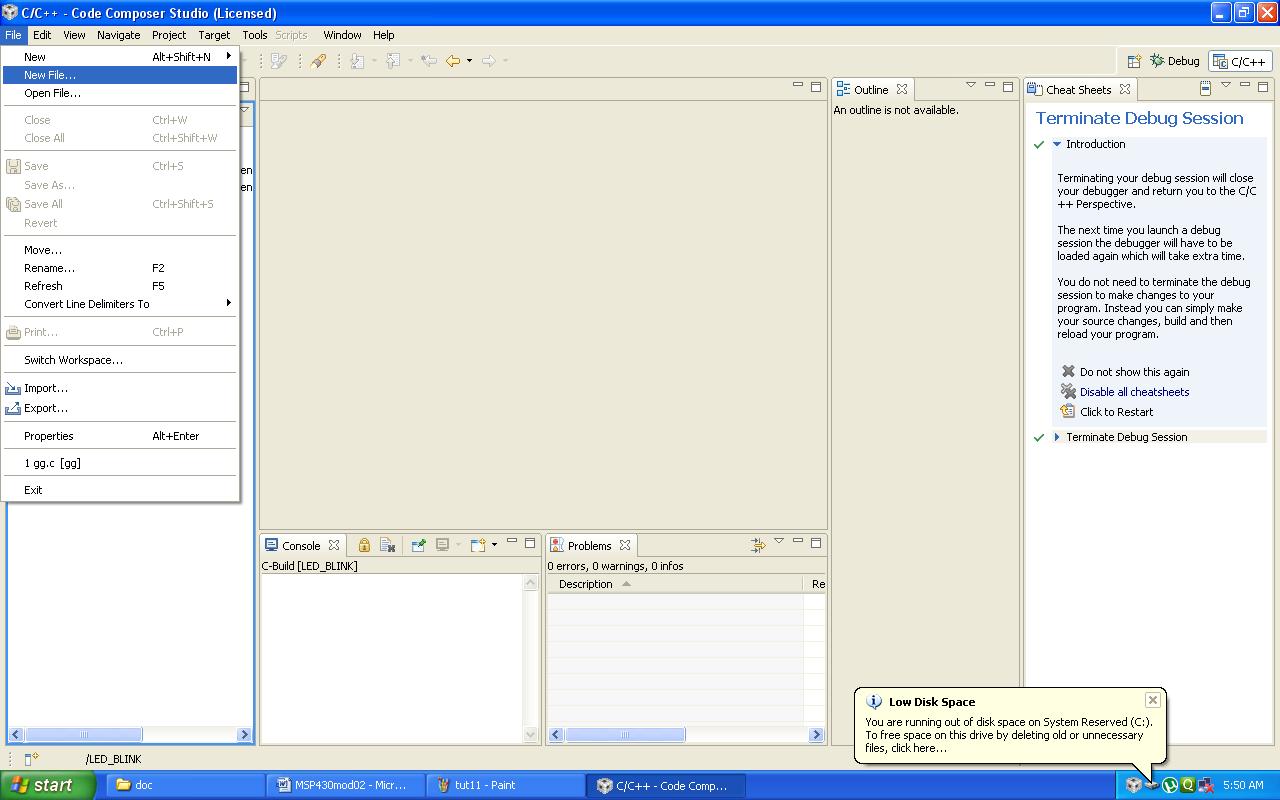1280x800 pixels.
Task: Open the Back history dropdown arrow
Action: pyautogui.click(x=469, y=61)
